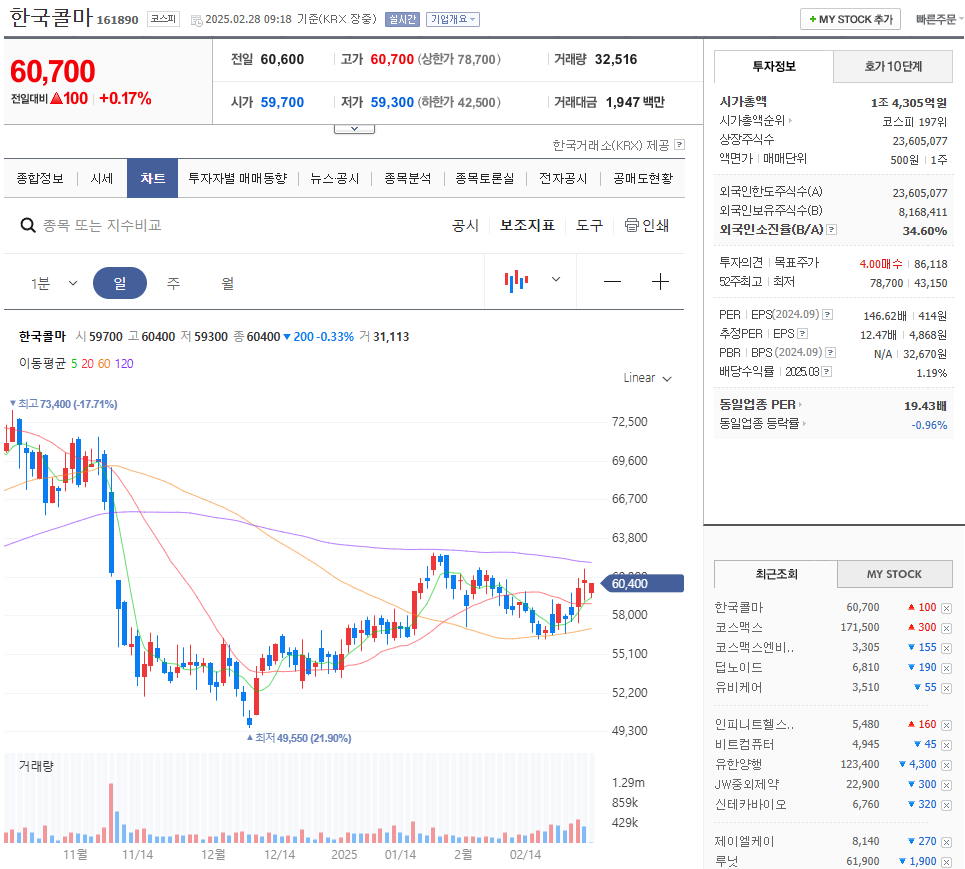Remove 루닛 from the 최근조회 list
965x869 pixels.
[944, 860]
